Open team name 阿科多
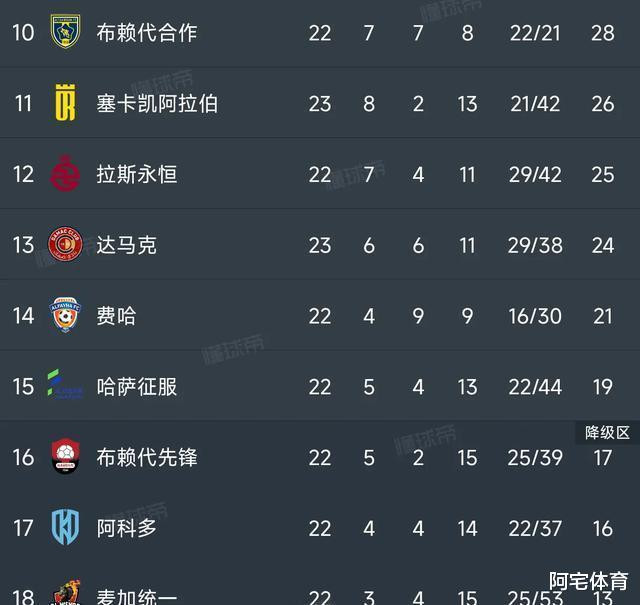Screen dimensions: 640x605 tap(127, 528)
